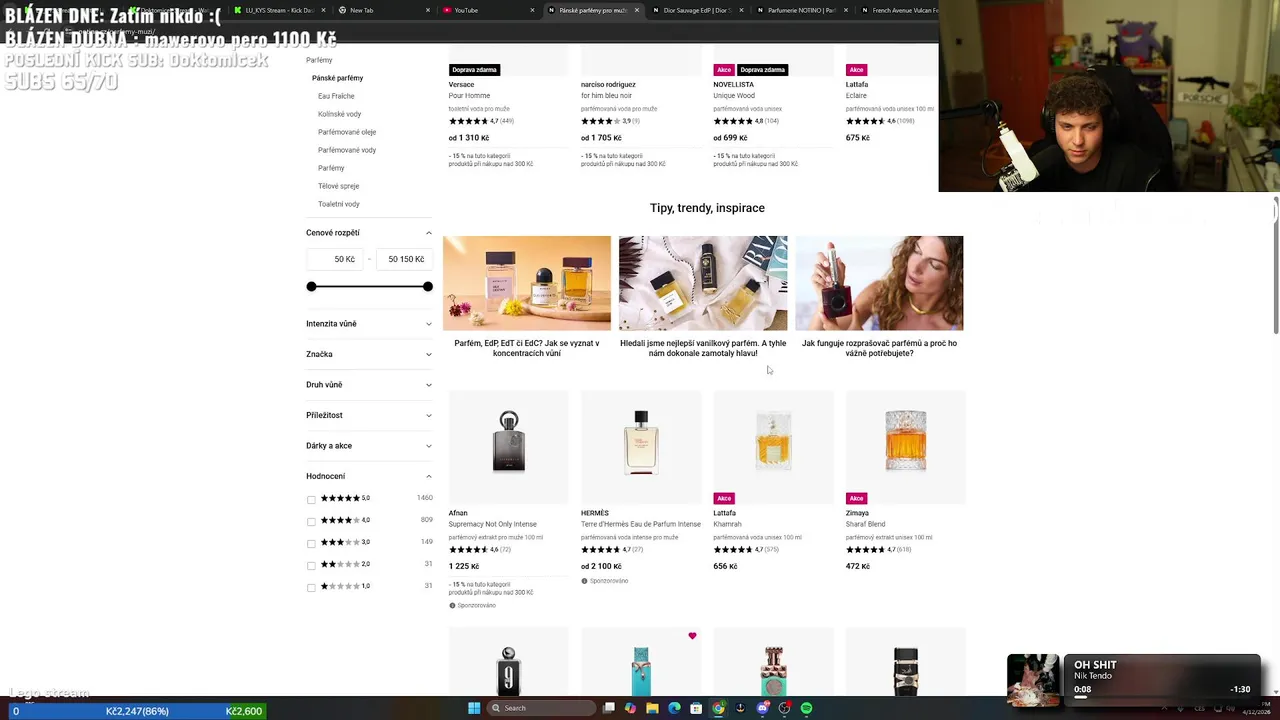Open the Afnan Supremacy Not Only Intense product
Image resolution: width=1280 pixels, height=720 pixels.
[508, 447]
